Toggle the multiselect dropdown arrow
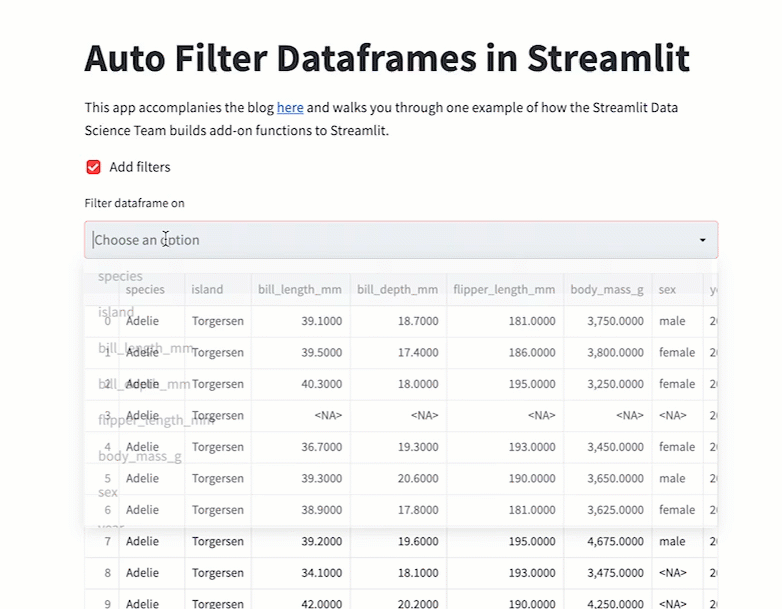Screen dimensions: 782x609 pyautogui.click(x=703, y=240)
